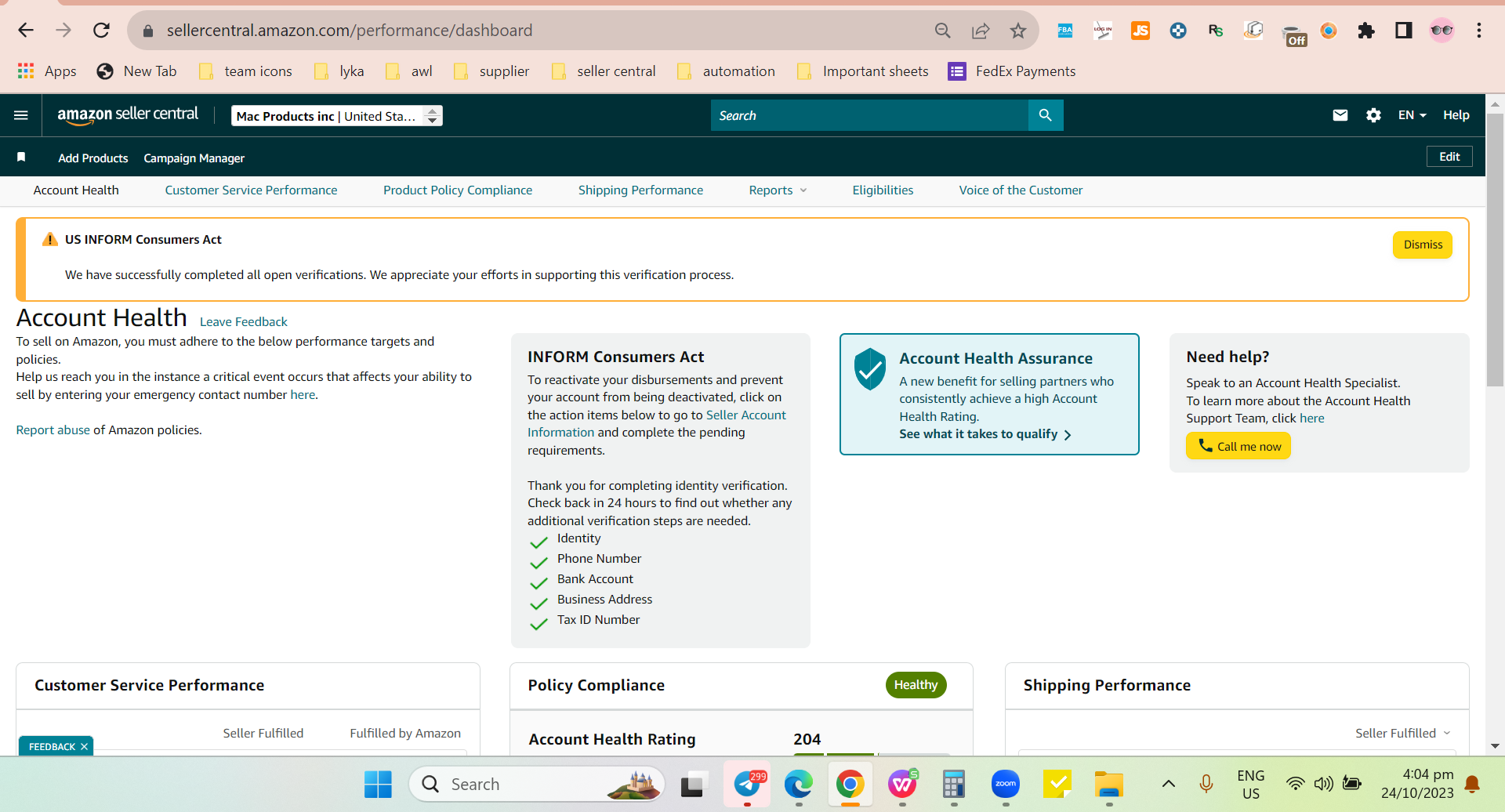
Task: Open the Chrome three-dot menu
Action: tap(1479, 31)
